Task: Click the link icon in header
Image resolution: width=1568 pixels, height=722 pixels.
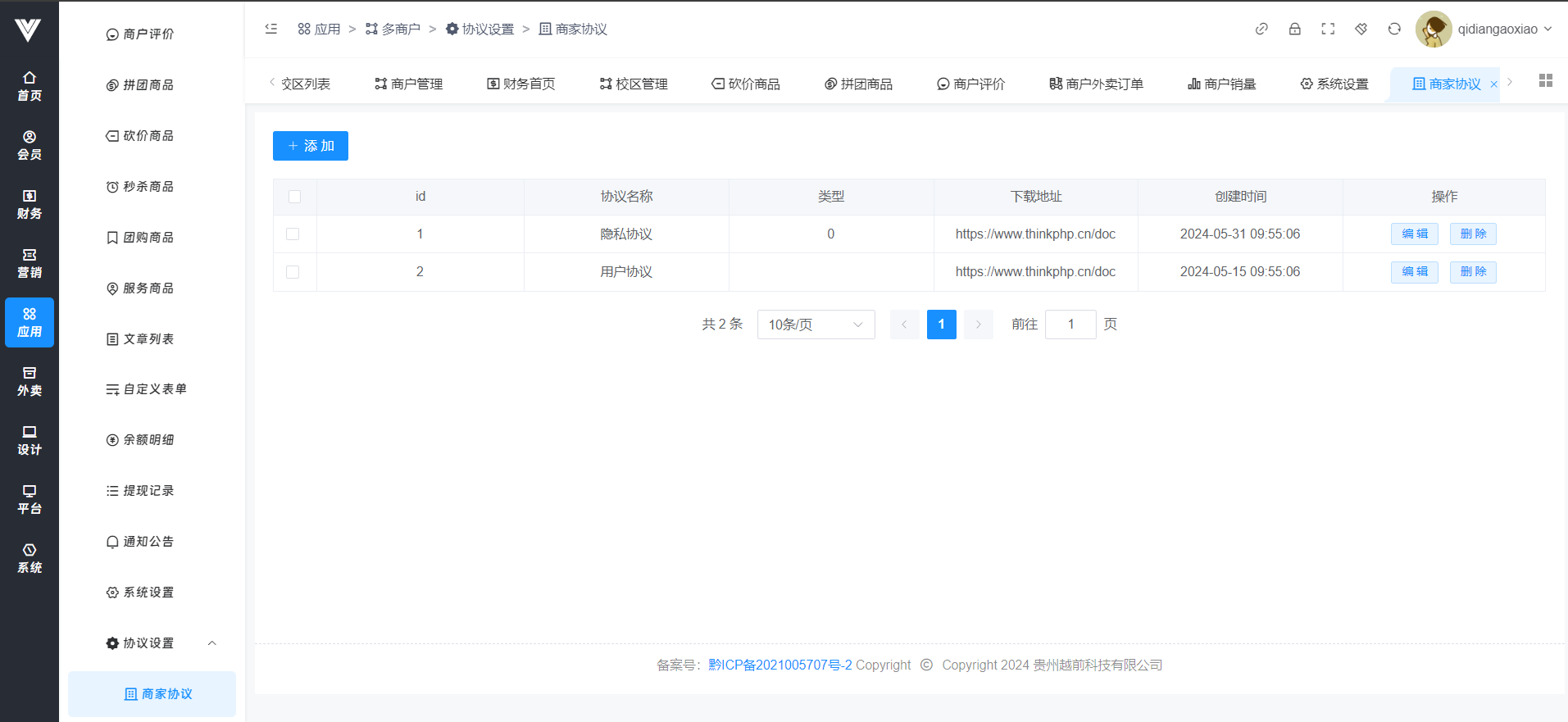Action: click(1261, 29)
